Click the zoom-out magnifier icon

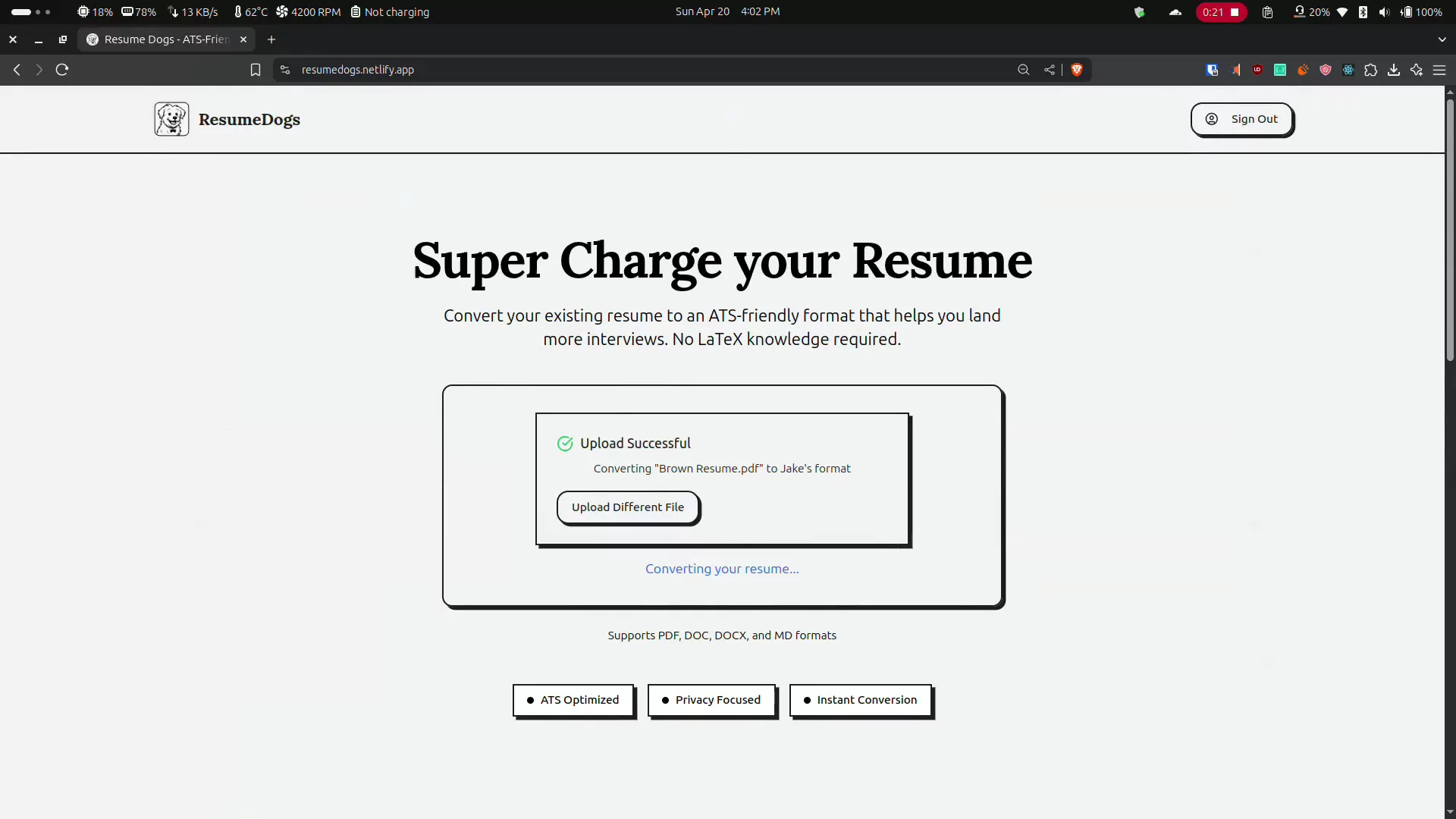coord(1023,70)
